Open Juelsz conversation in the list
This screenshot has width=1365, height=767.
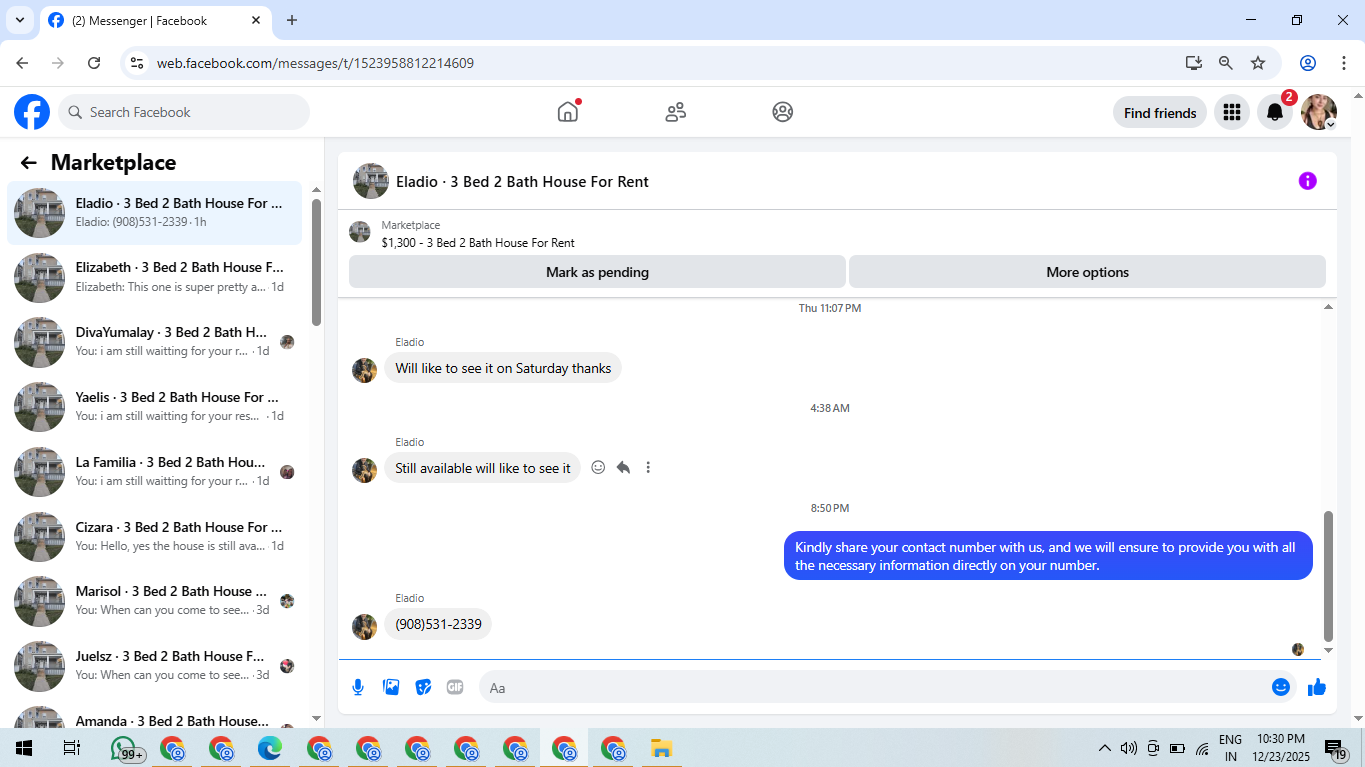pyautogui.click(x=154, y=666)
